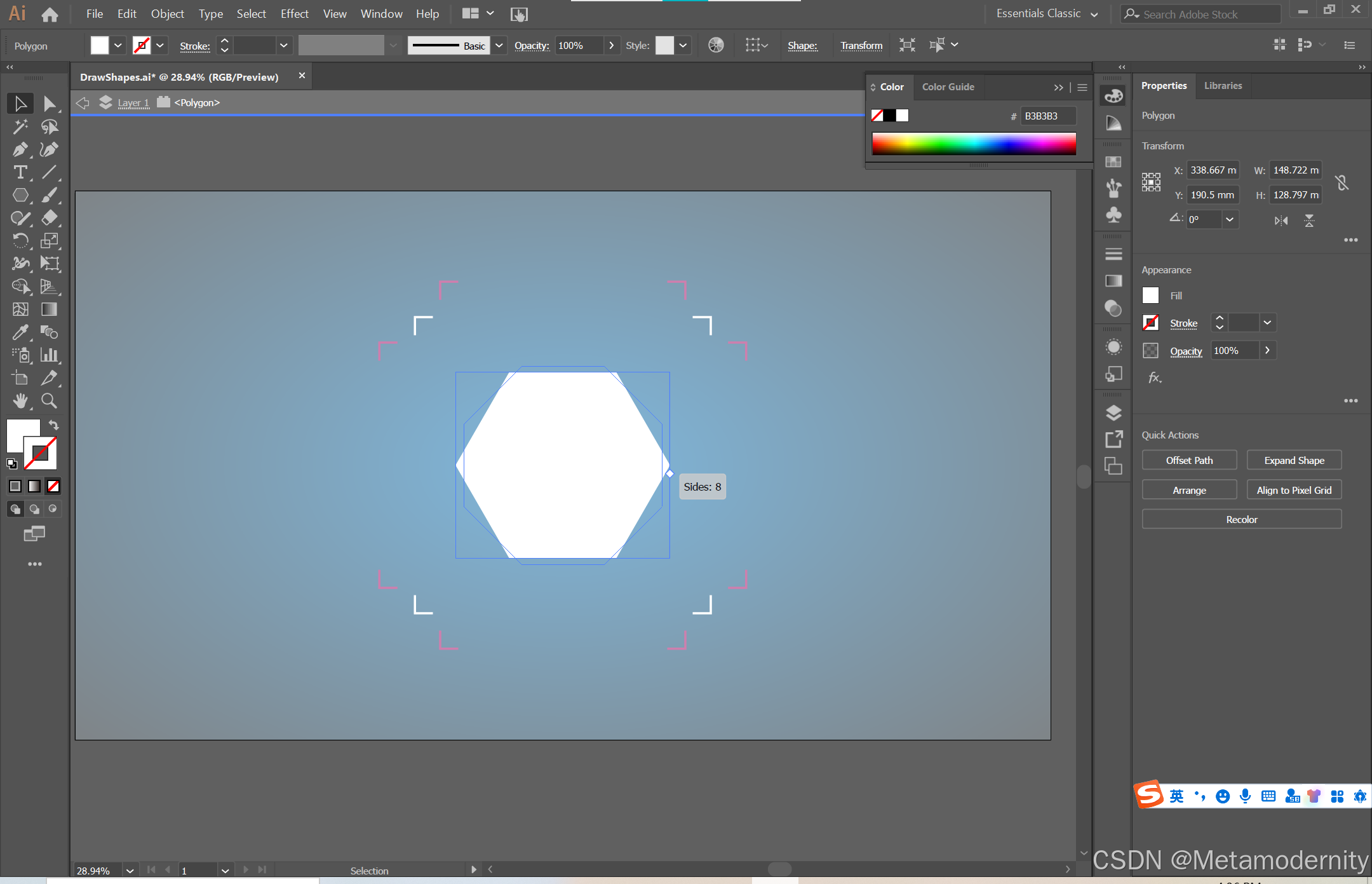Pick the Direct Selection tool

49,104
